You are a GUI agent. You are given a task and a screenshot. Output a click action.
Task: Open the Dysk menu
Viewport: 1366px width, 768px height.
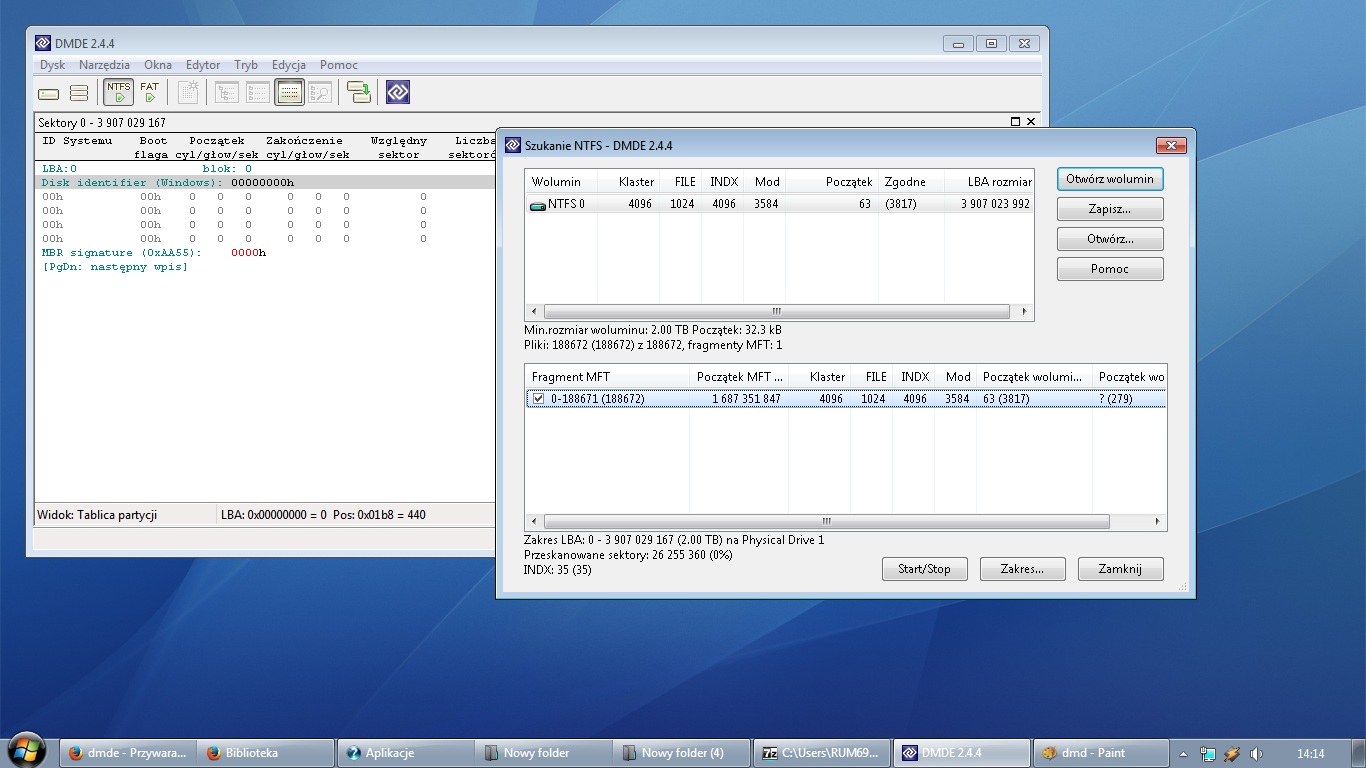(x=53, y=65)
